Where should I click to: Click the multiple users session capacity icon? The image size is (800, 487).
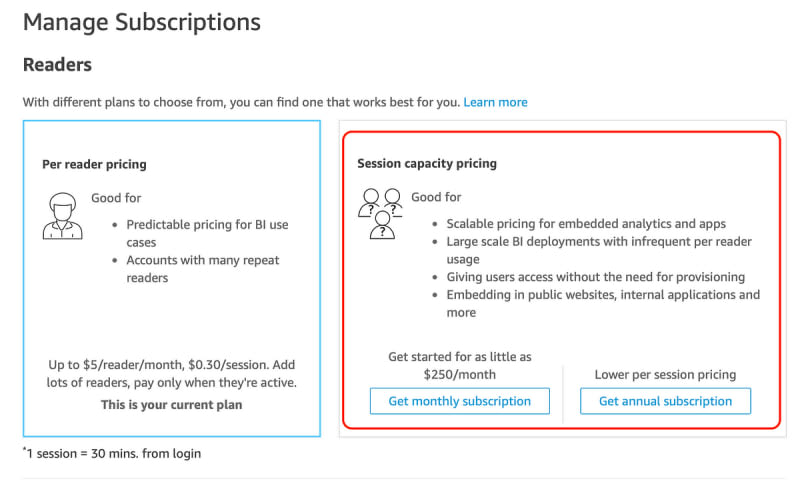coord(379,214)
